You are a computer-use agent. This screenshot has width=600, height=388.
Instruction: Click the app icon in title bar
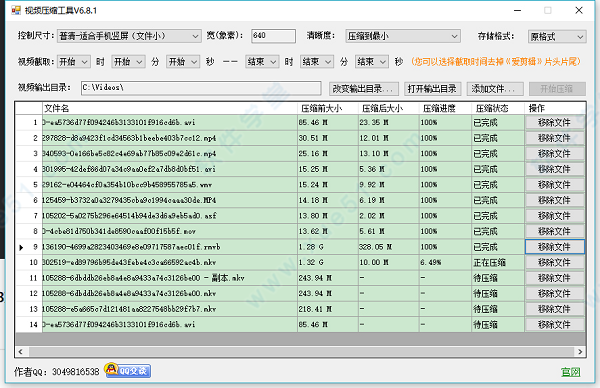coord(16,10)
